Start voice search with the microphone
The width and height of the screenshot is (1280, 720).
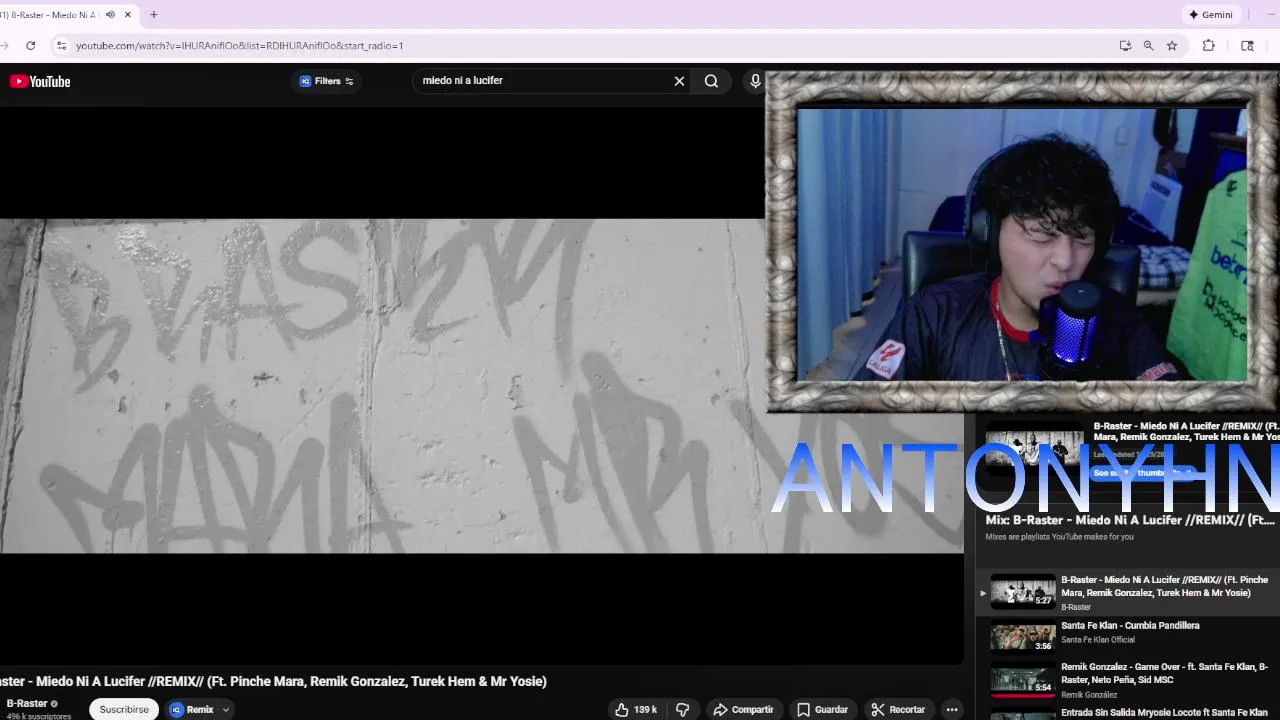(x=755, y=81)
